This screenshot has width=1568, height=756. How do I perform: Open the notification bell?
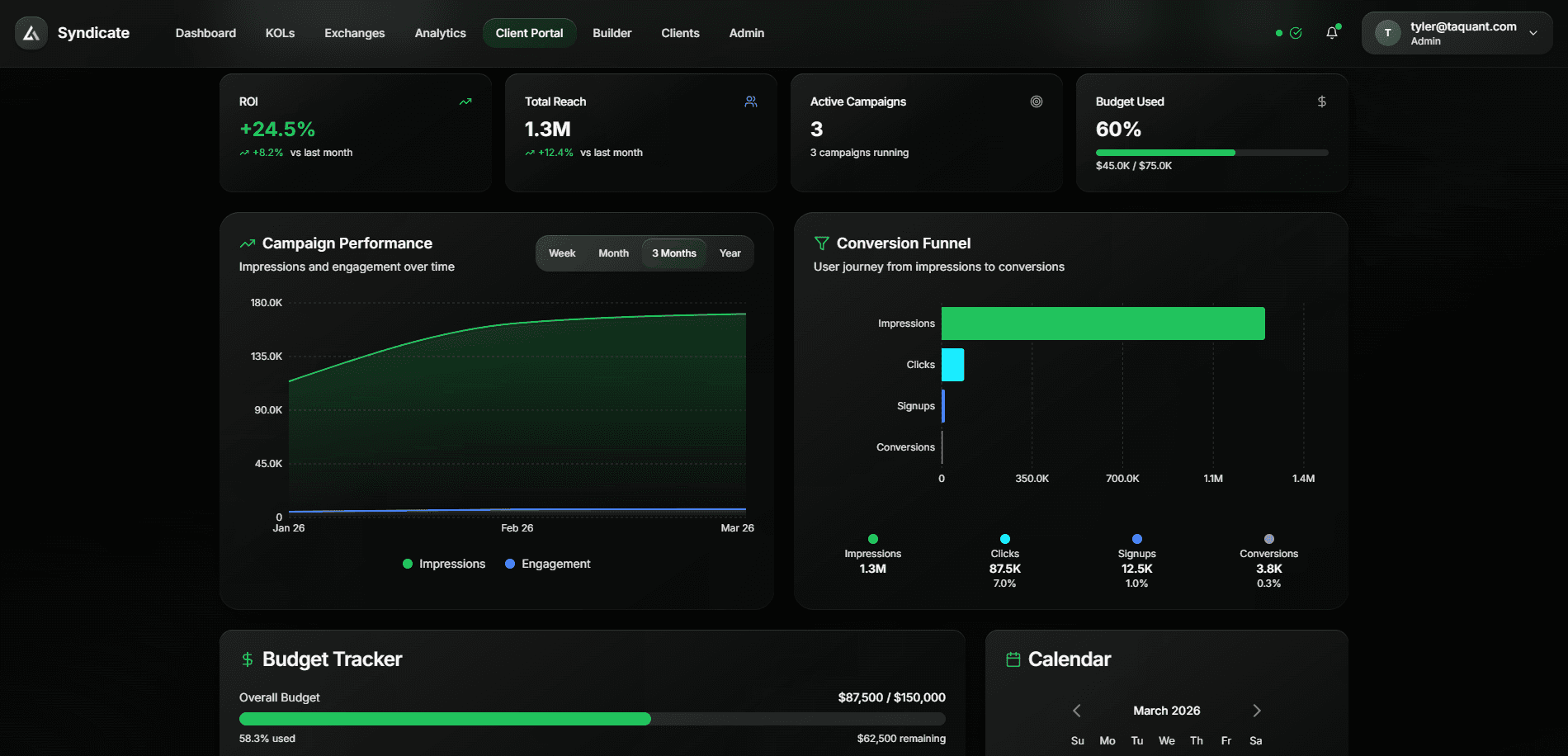pyautogui.click(x=1331, y=33)
